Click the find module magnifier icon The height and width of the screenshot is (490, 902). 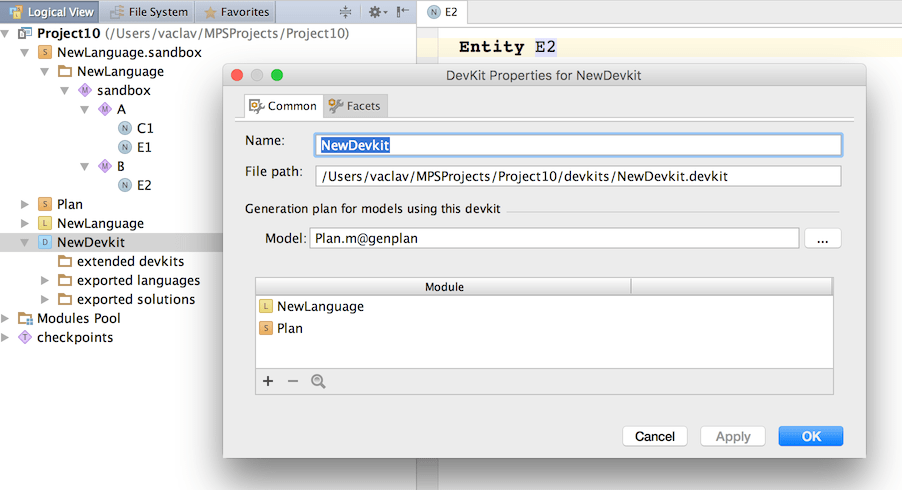(x=318, y=381)
